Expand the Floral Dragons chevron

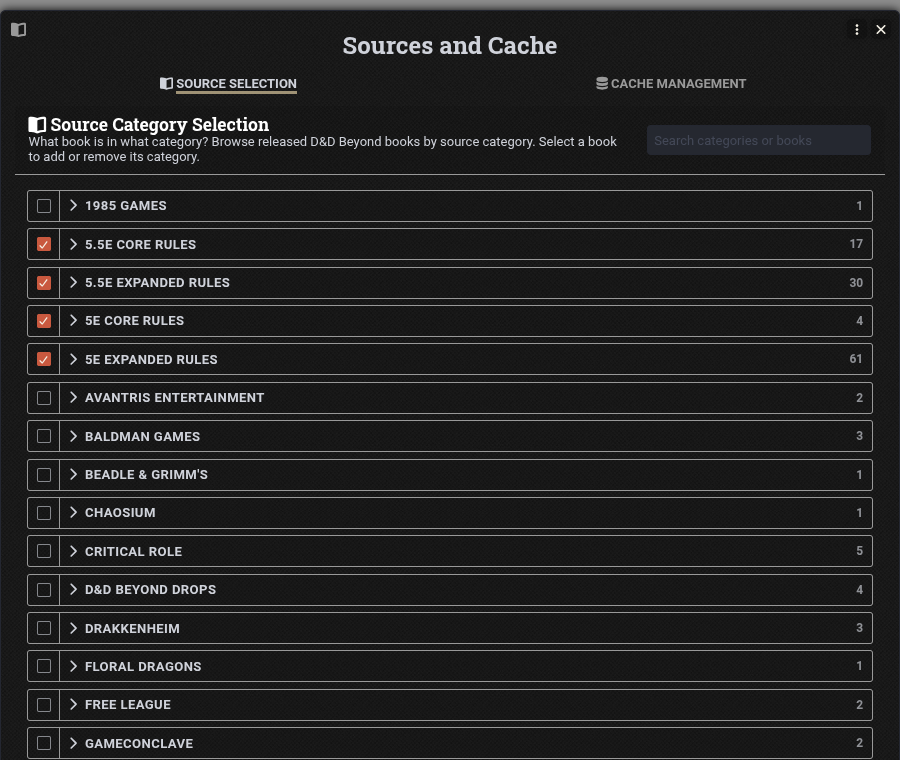(73, 666)
